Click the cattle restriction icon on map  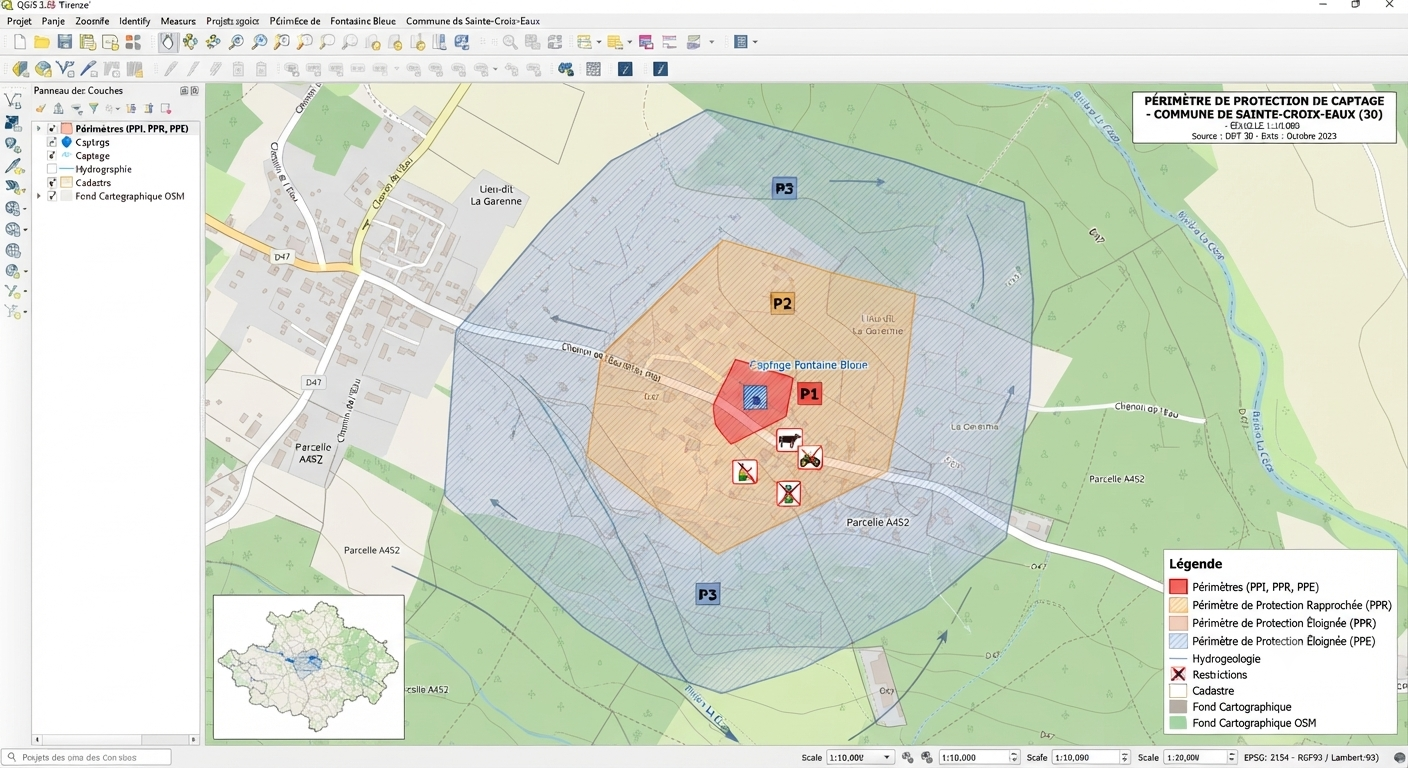pyautogui.click(x=789, y=439)
